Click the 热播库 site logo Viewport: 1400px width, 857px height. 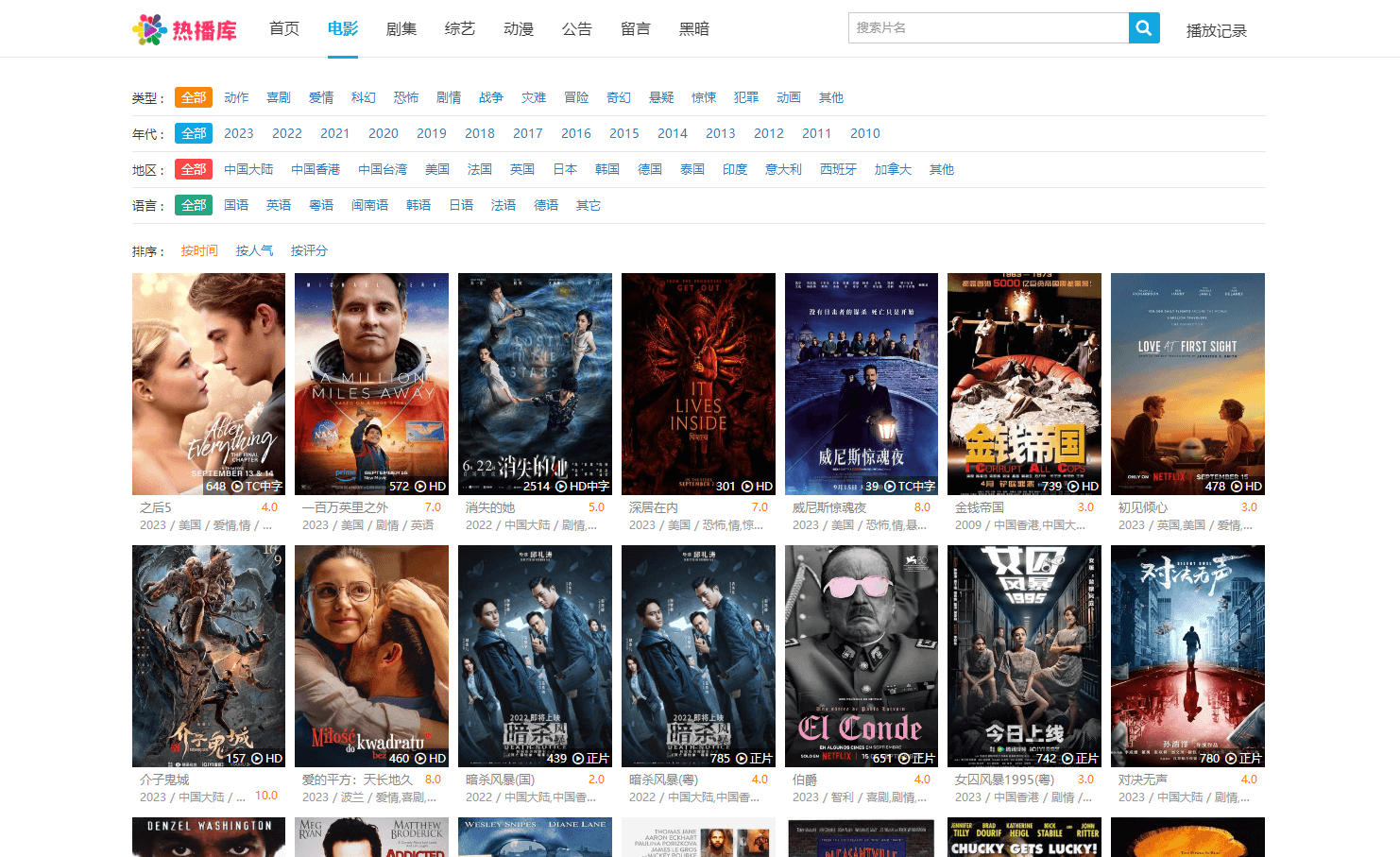pyautogui.click(x=184, y=29)
